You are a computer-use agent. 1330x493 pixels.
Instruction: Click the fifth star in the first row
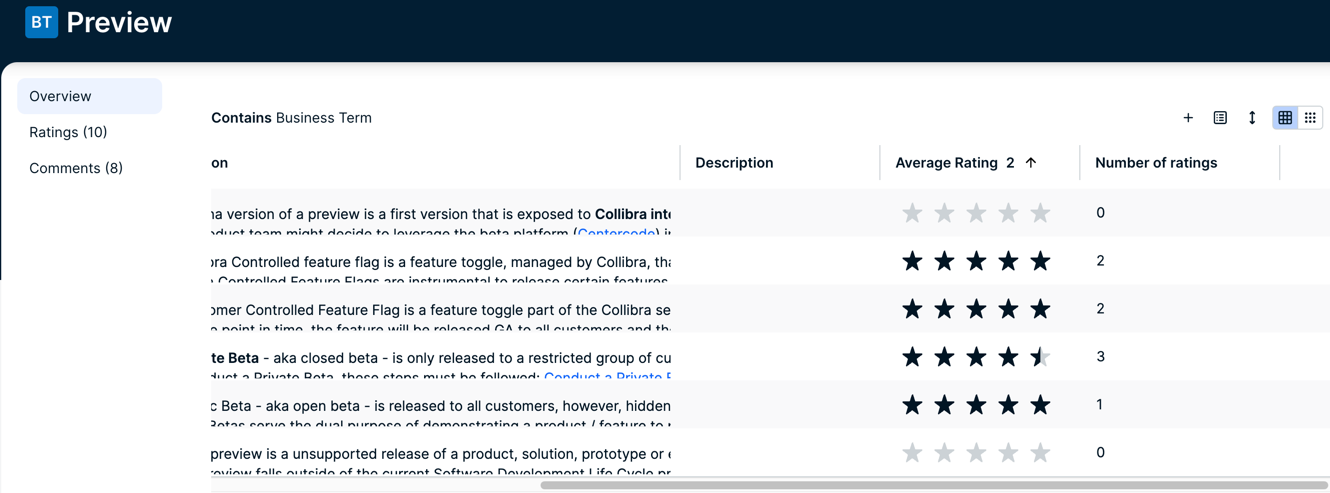[x=1040, y=213]
